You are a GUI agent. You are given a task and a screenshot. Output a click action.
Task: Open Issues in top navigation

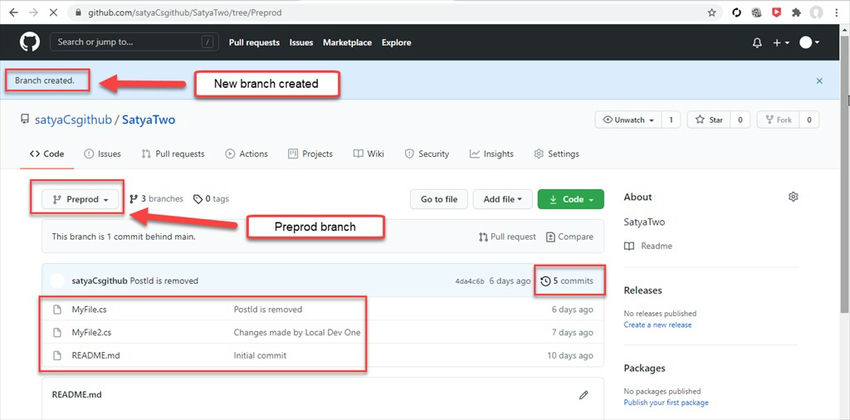pos(301,42)
